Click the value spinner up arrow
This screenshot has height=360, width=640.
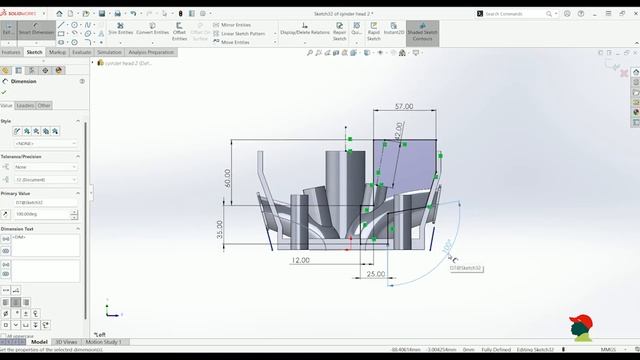[74, 212]
